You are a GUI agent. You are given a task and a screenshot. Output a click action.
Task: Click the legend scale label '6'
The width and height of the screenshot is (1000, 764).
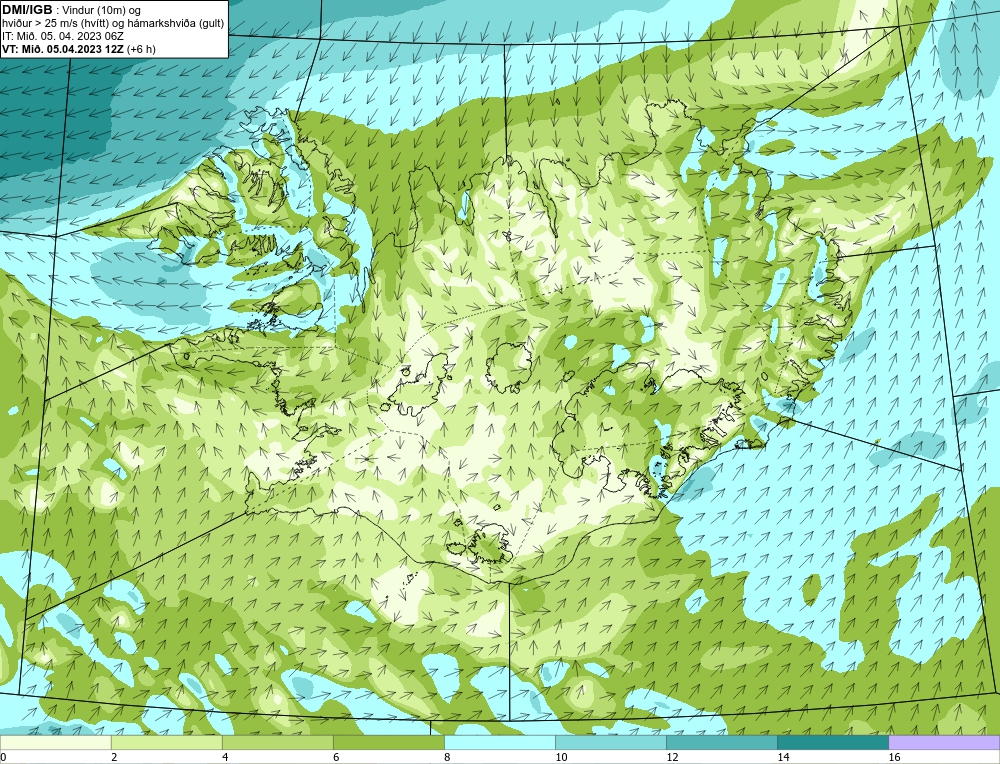pyautogui.click(x=336, y=757)
